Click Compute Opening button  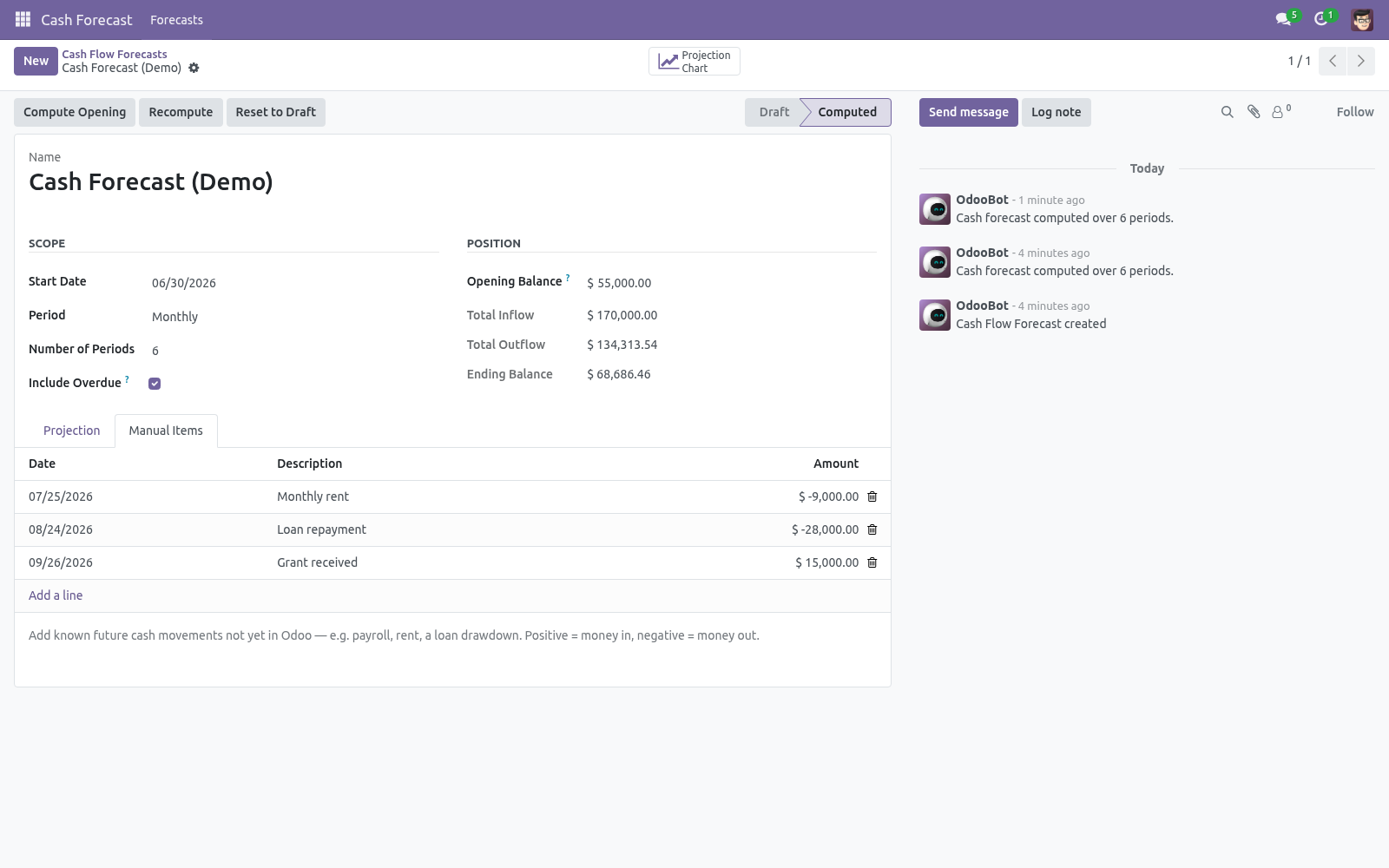pyautogui.click(x=75, y=112)
